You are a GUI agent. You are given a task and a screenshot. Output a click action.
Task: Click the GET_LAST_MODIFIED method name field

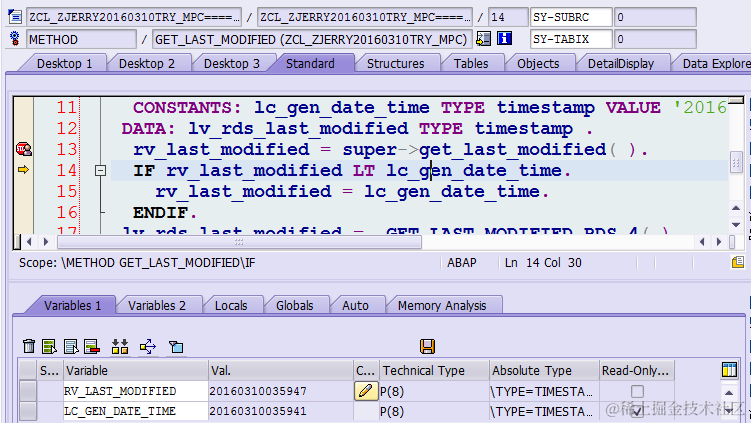tap(312, 39)
